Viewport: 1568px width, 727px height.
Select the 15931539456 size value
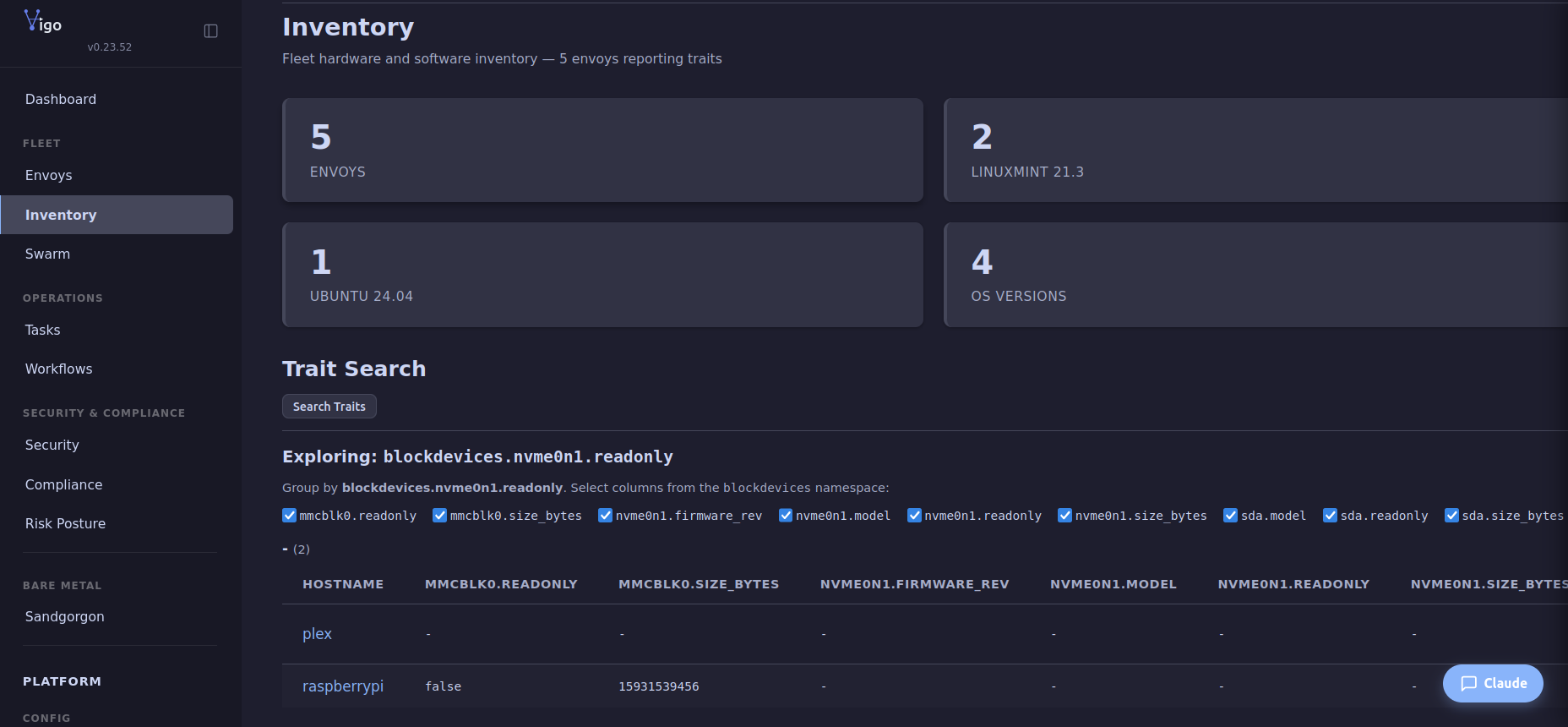(x=659, y=686)
